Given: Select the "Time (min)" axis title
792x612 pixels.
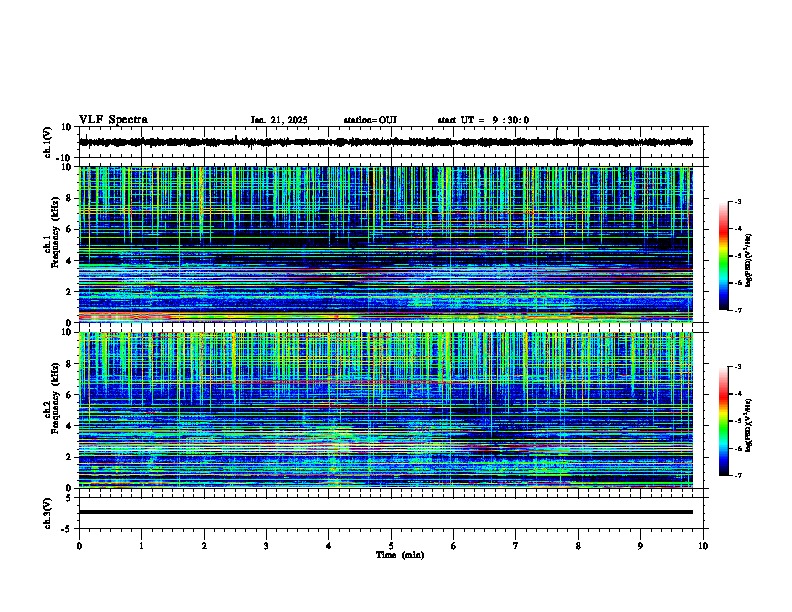Looking at the screenshot, I should tap(400, 555).
